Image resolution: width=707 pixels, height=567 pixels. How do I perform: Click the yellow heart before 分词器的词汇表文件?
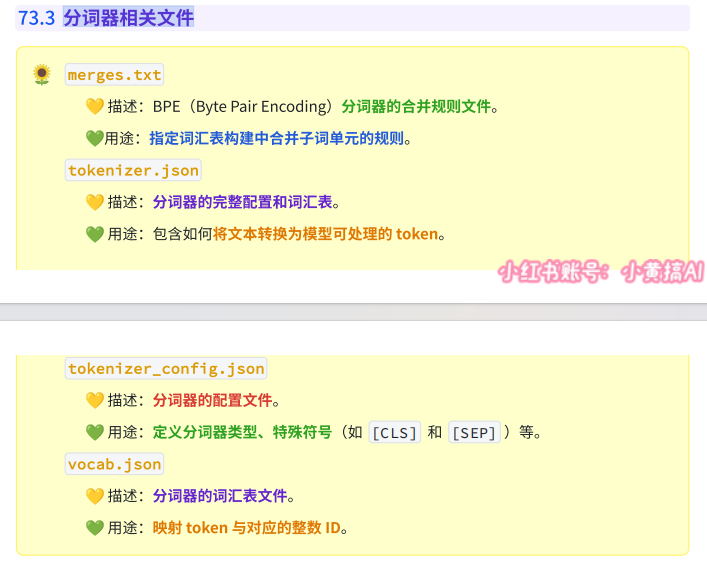coord(95,496)
